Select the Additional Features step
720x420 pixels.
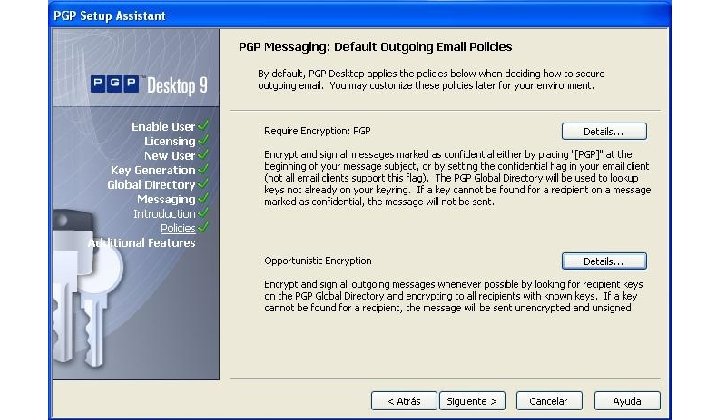142,243
